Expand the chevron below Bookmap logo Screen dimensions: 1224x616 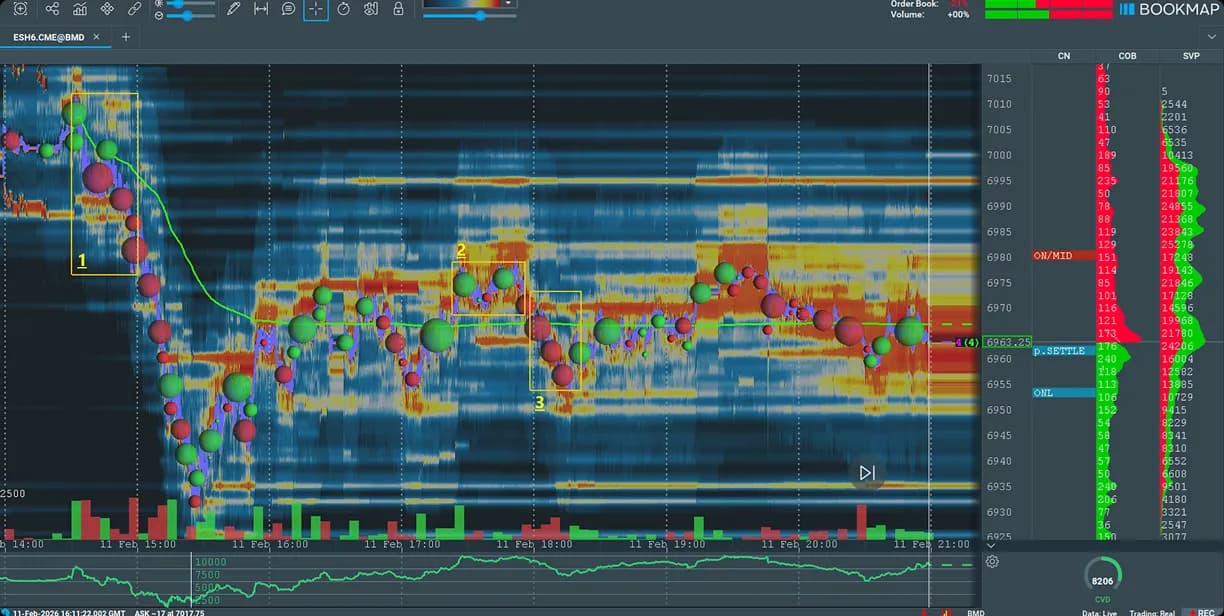[1211, 37]
